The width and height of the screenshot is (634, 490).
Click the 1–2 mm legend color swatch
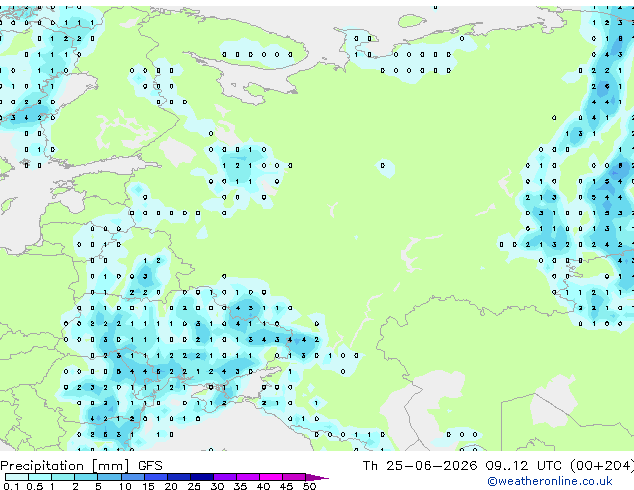(63, 477)
